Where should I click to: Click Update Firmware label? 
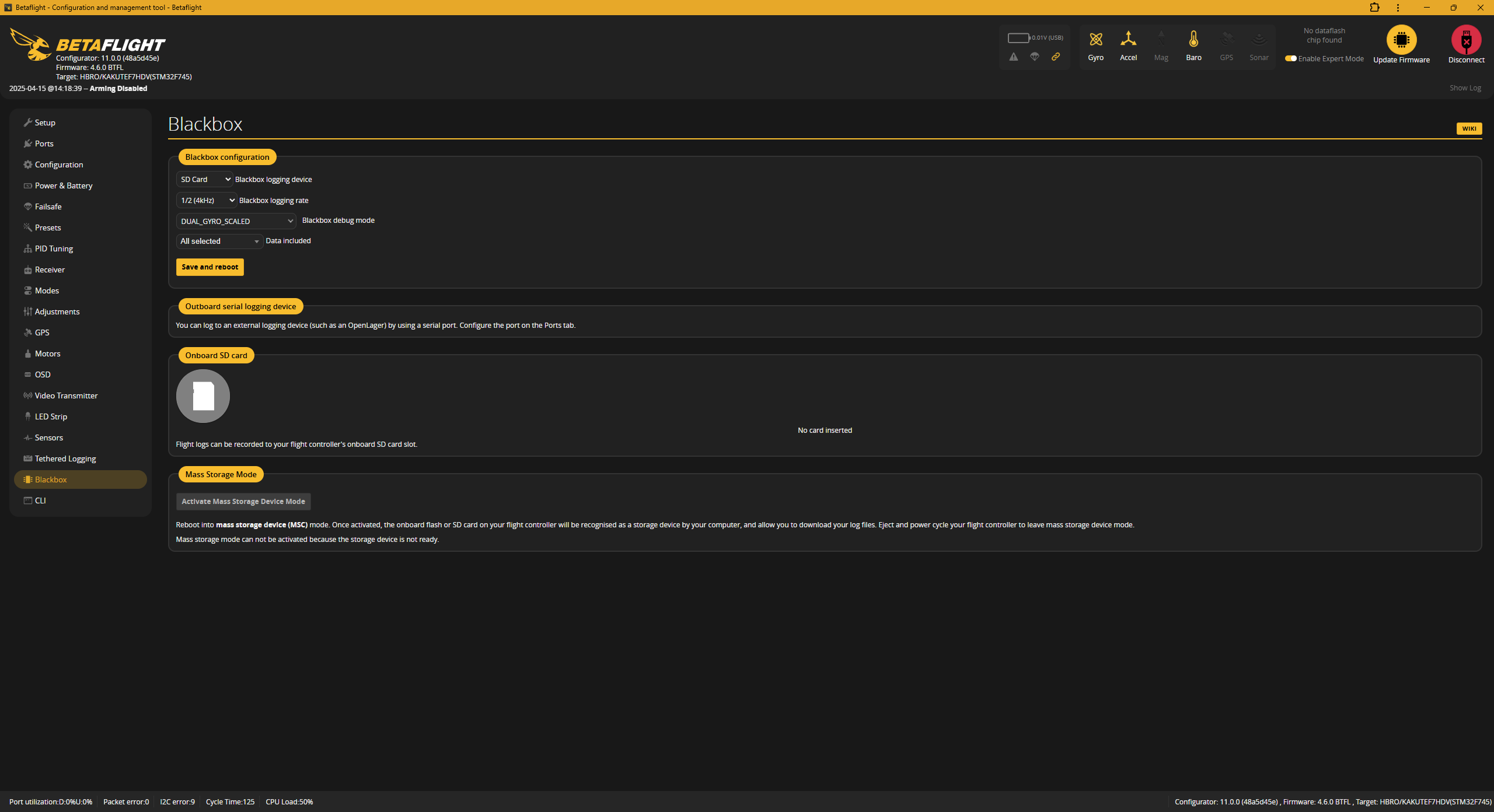click(x=1401, y=60)
